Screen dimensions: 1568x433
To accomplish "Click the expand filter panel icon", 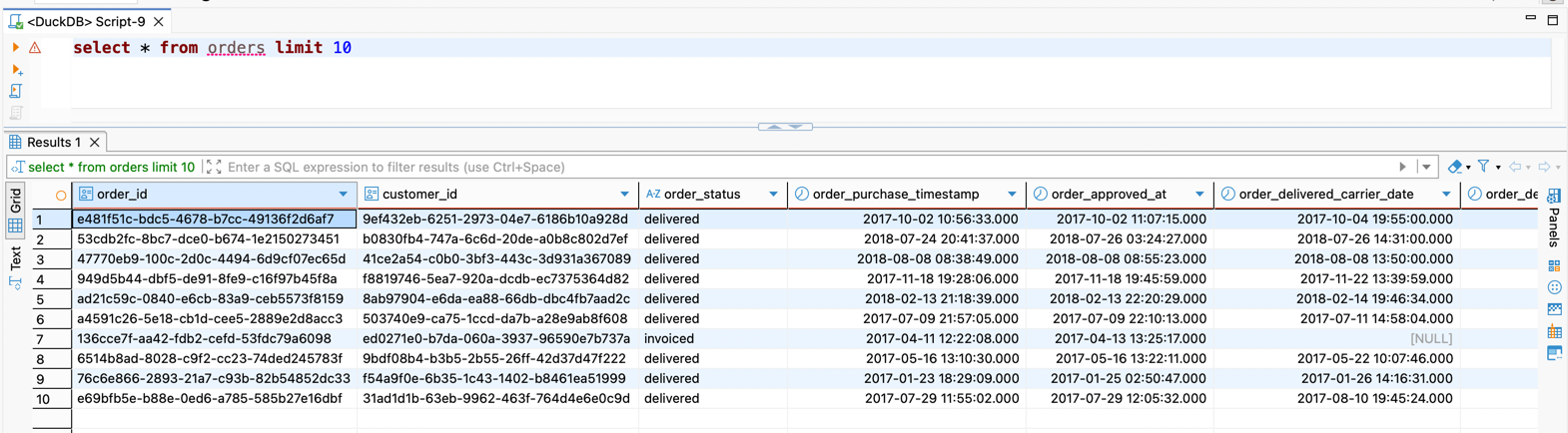I will (214, 167).
